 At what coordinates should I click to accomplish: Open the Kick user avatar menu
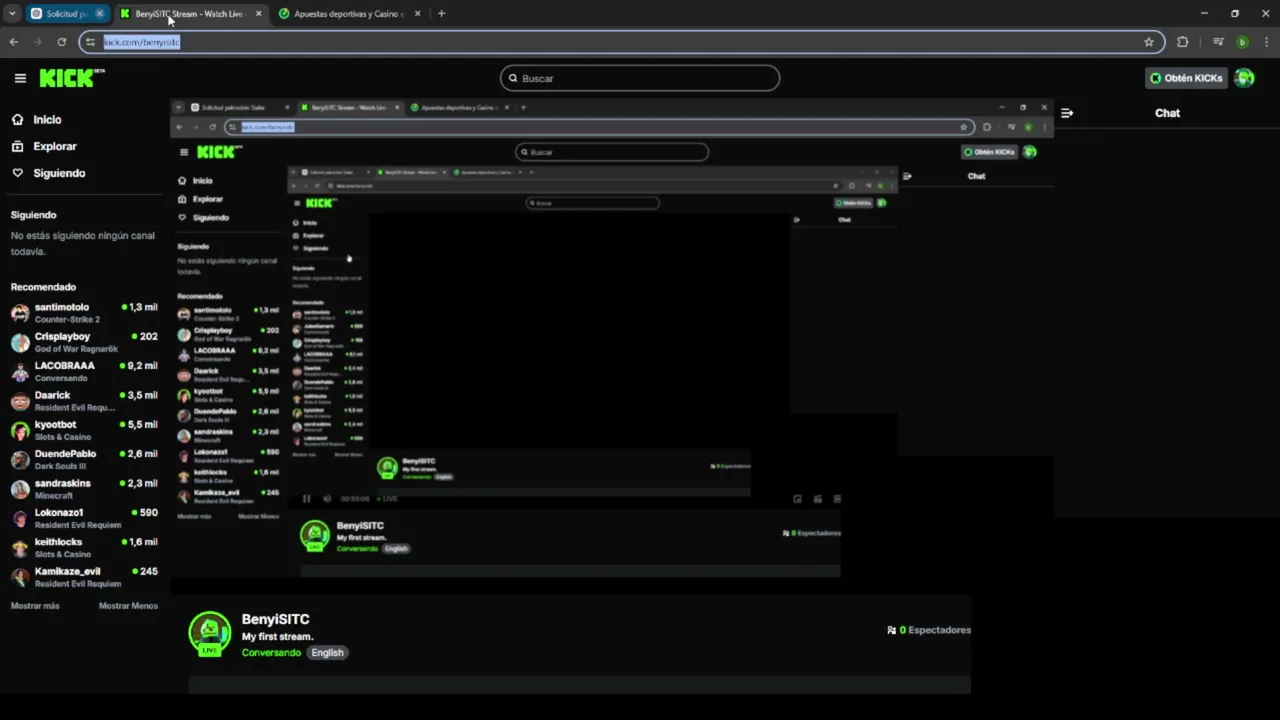pyautogui.click(x=1244, y=78)
